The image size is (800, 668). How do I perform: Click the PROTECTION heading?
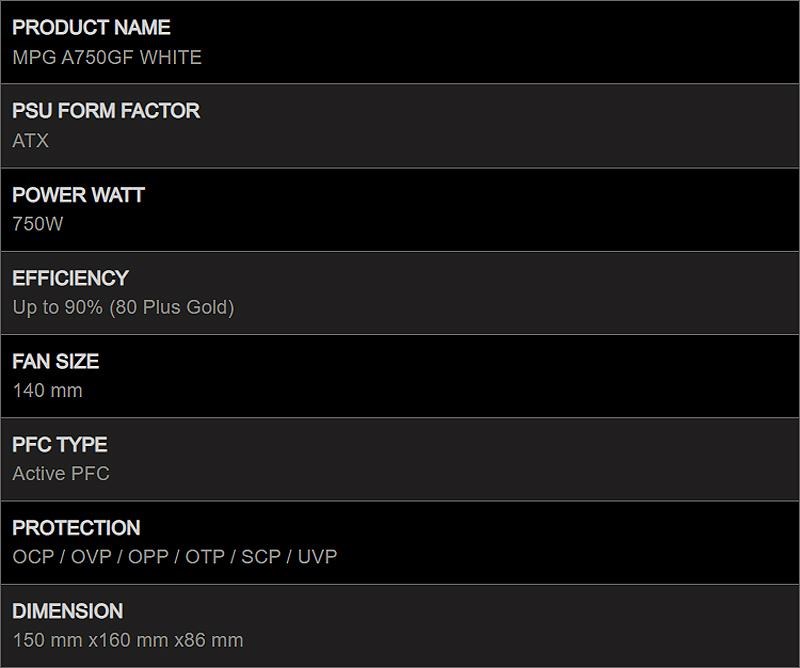[x=76, y=528]
